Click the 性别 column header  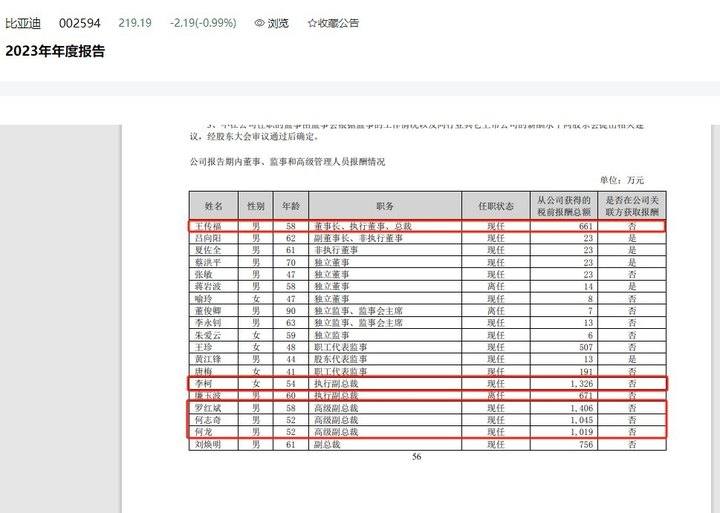pyautogui.click(x=256, y=206)
